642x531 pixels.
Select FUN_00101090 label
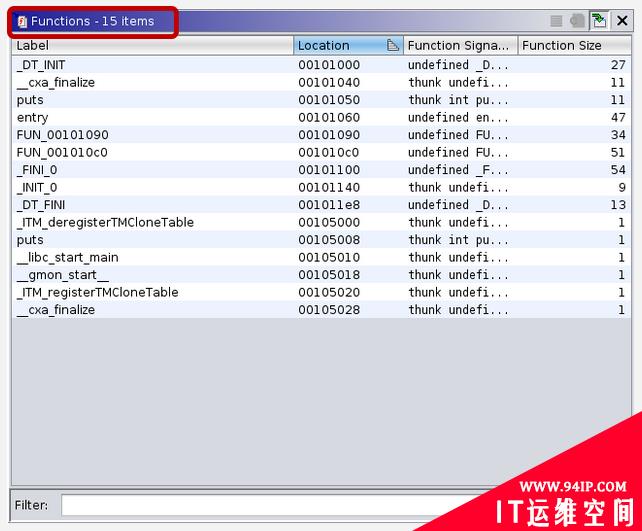pyautogui.click(x=63, y=135)
